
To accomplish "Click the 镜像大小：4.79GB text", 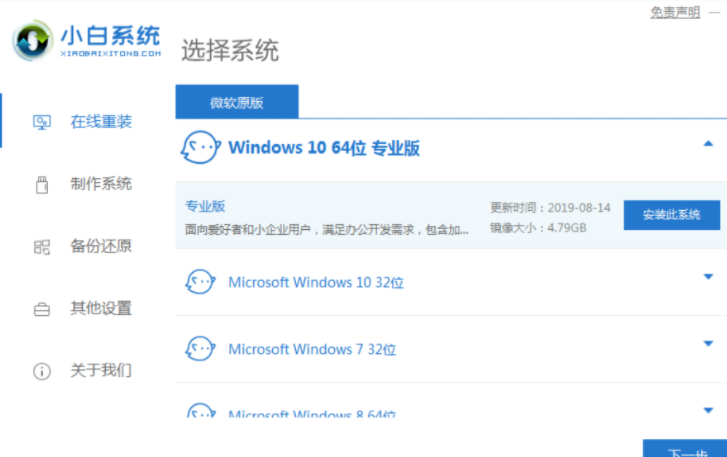I will (x=538, y=228).
